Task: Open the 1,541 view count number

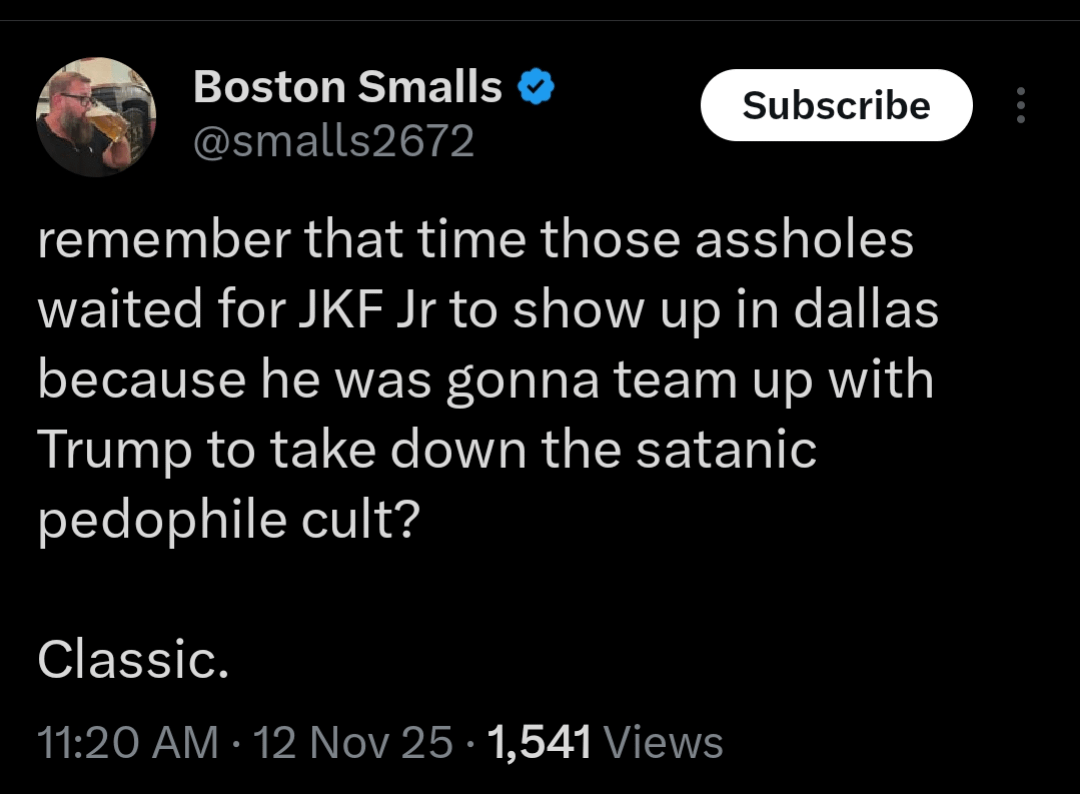Action: pyautogui.click(x=538, y=742)
